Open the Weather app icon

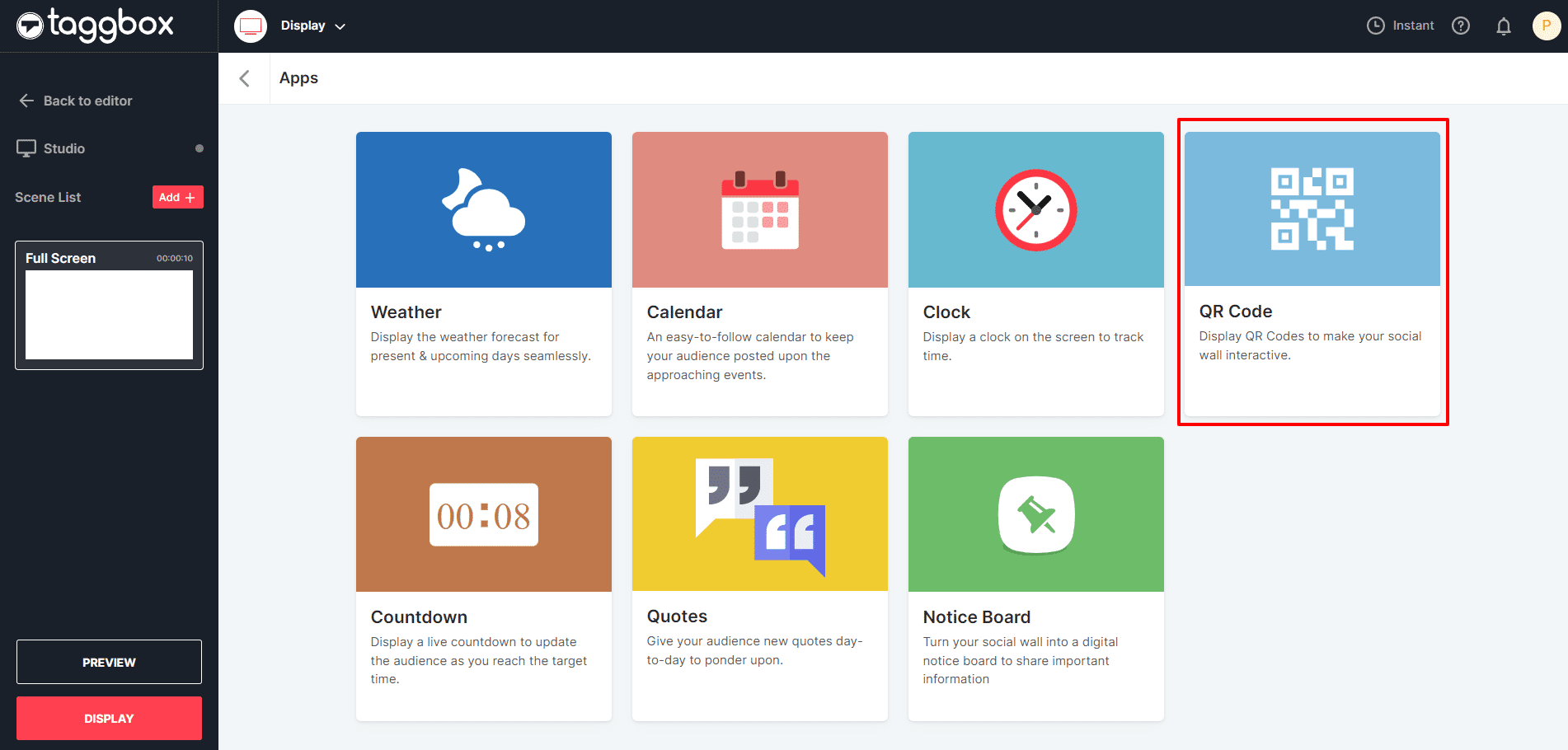484,210
